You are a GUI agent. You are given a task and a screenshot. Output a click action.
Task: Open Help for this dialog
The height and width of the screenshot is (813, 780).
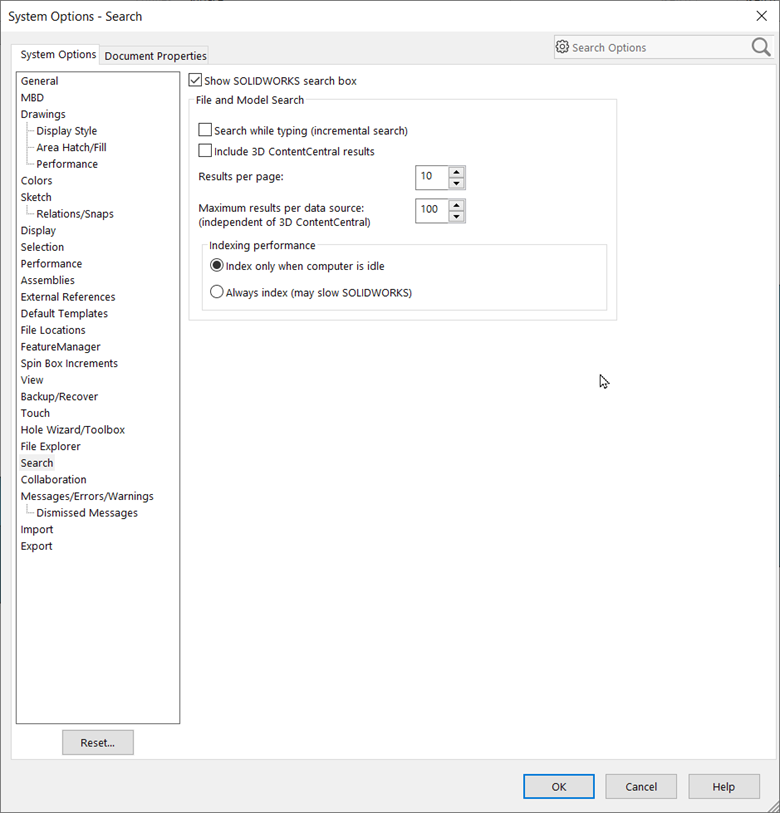click(723, 787)
